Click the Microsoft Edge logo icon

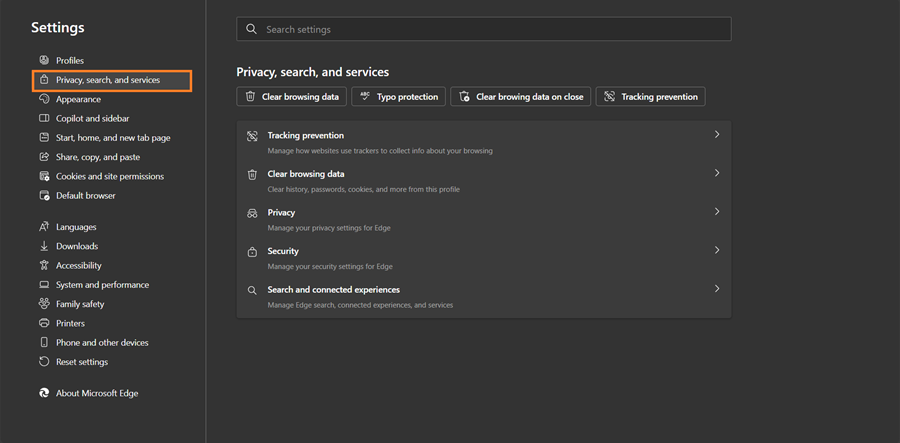point(44,393)
